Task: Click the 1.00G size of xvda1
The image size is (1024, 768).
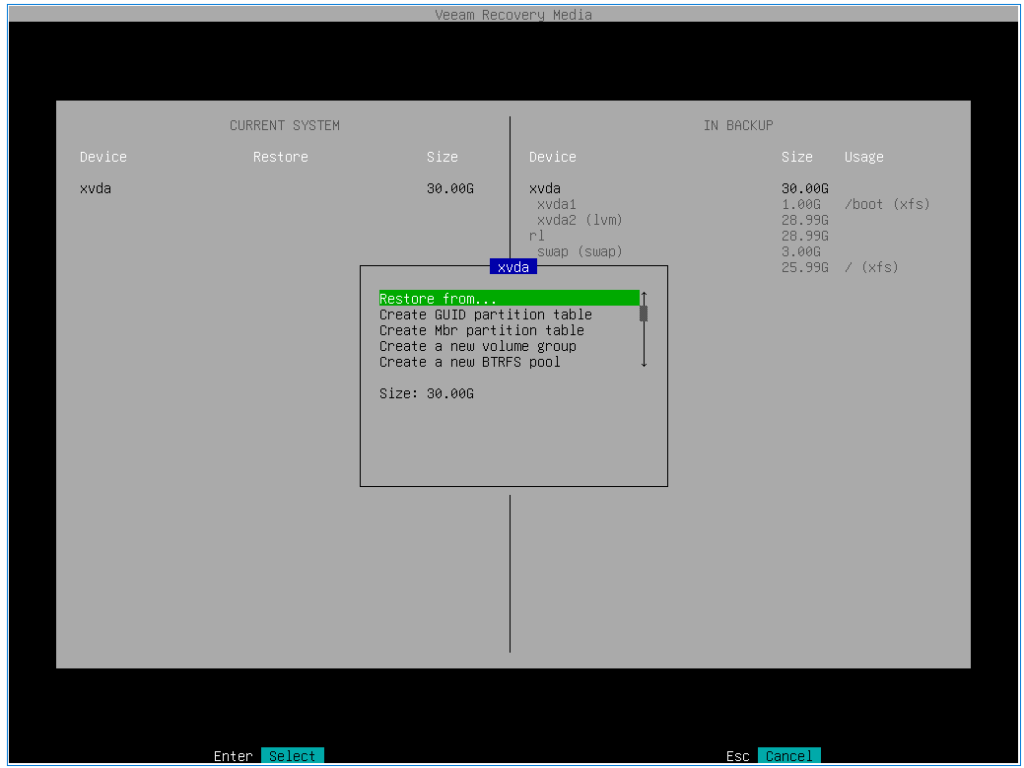Action: tap(801, 204)
